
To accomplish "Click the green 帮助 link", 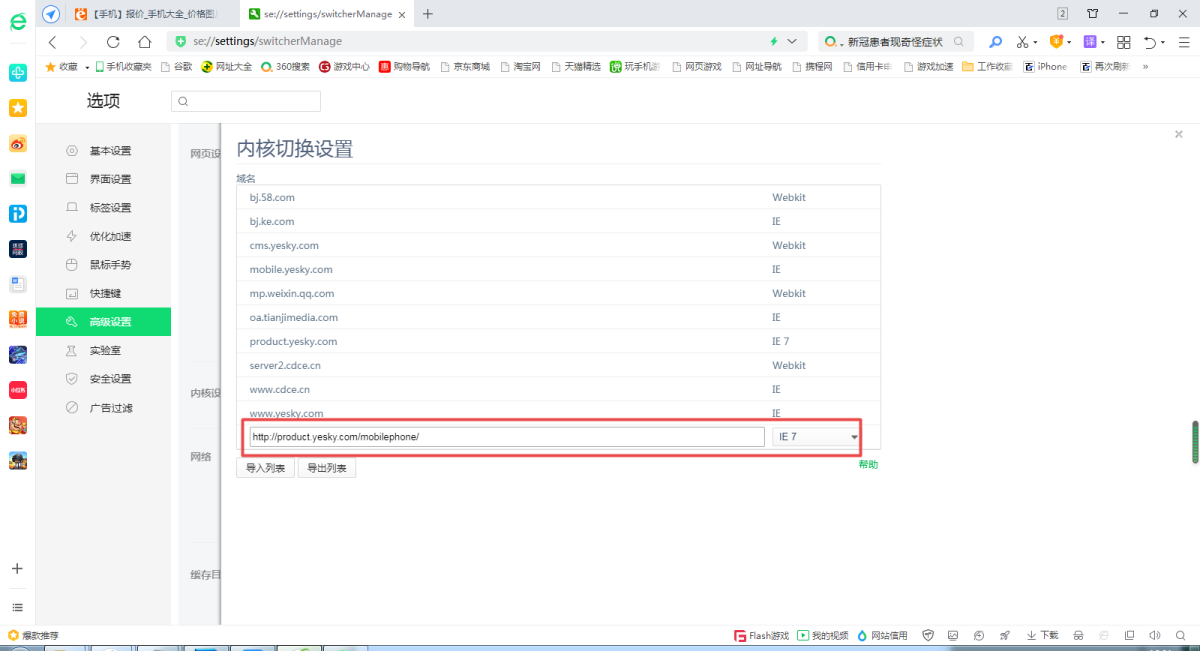I will (x=867, y=465).
